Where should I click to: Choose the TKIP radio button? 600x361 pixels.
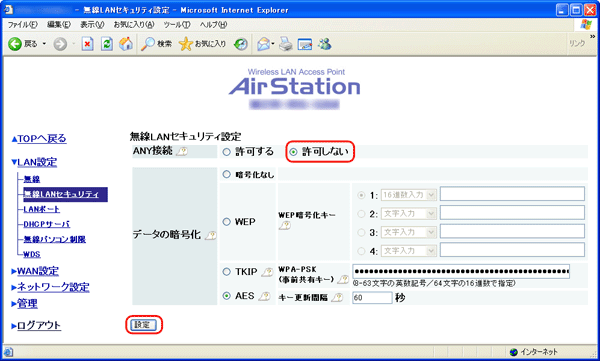click(227, 272)
